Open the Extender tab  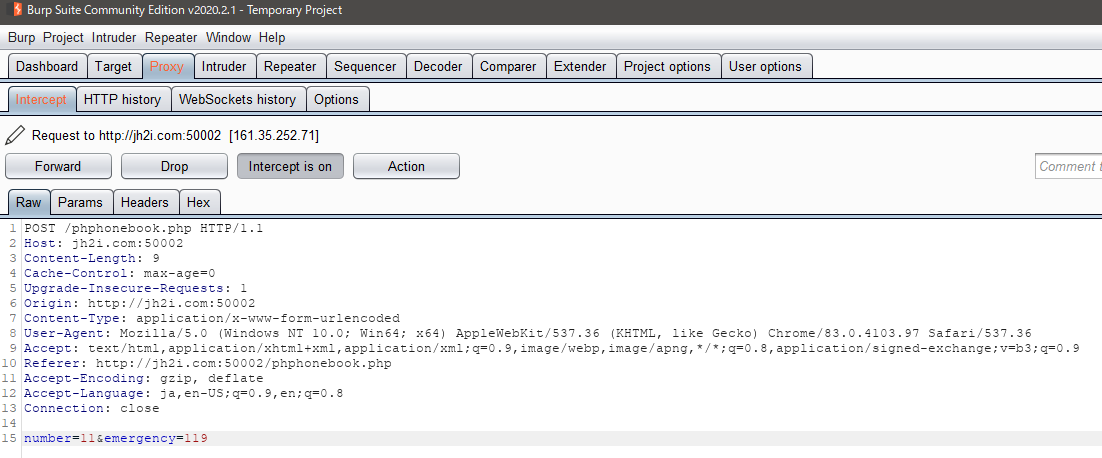point(580,67)
